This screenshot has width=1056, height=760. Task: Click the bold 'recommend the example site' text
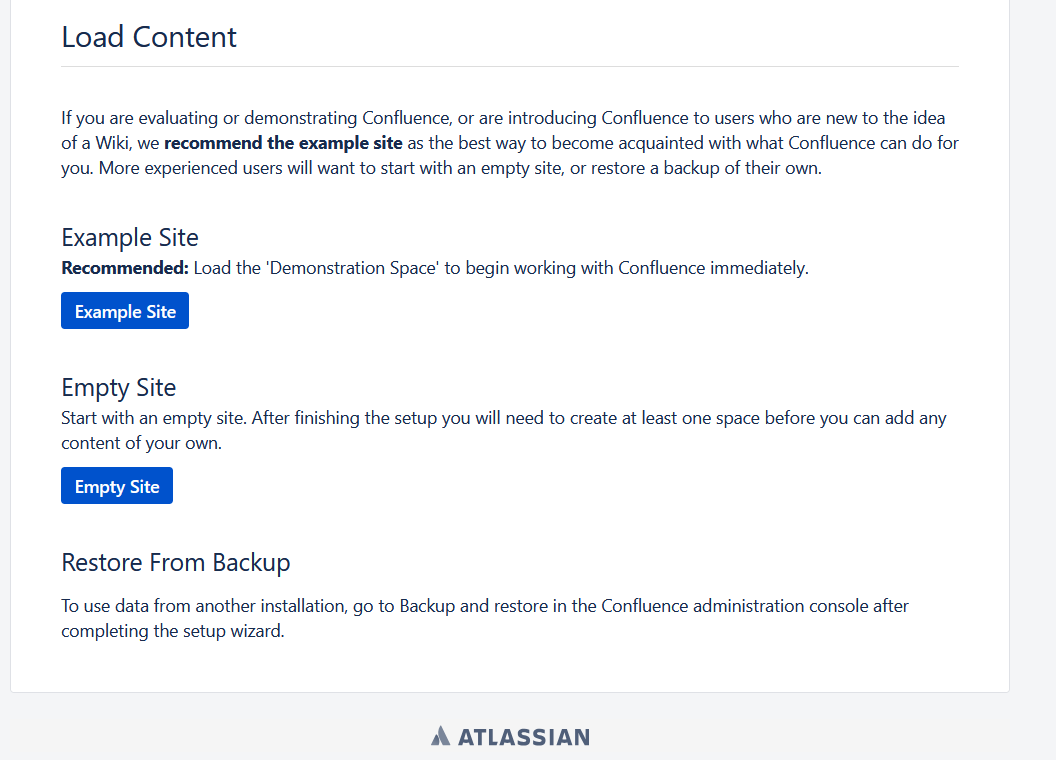click(283, 143)
